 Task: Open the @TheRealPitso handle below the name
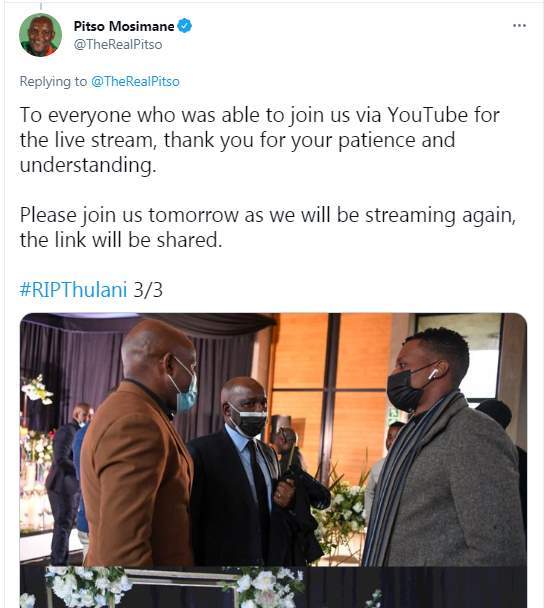(118, 45)
